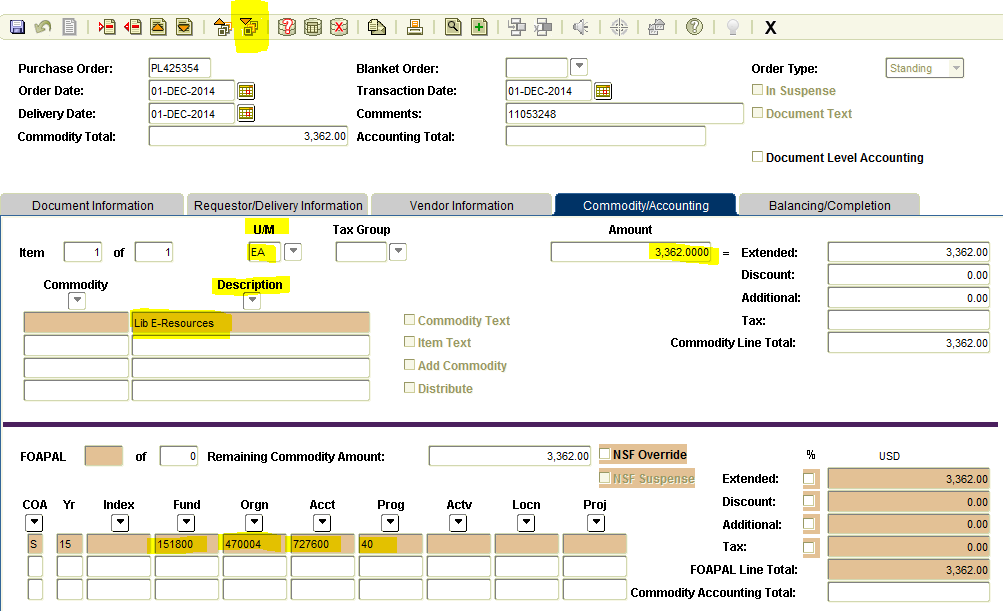The height and width of the screenshot is (611, 1003).
Task: Enable Document Level Accounting checkbox
Action: click(757, 157)
